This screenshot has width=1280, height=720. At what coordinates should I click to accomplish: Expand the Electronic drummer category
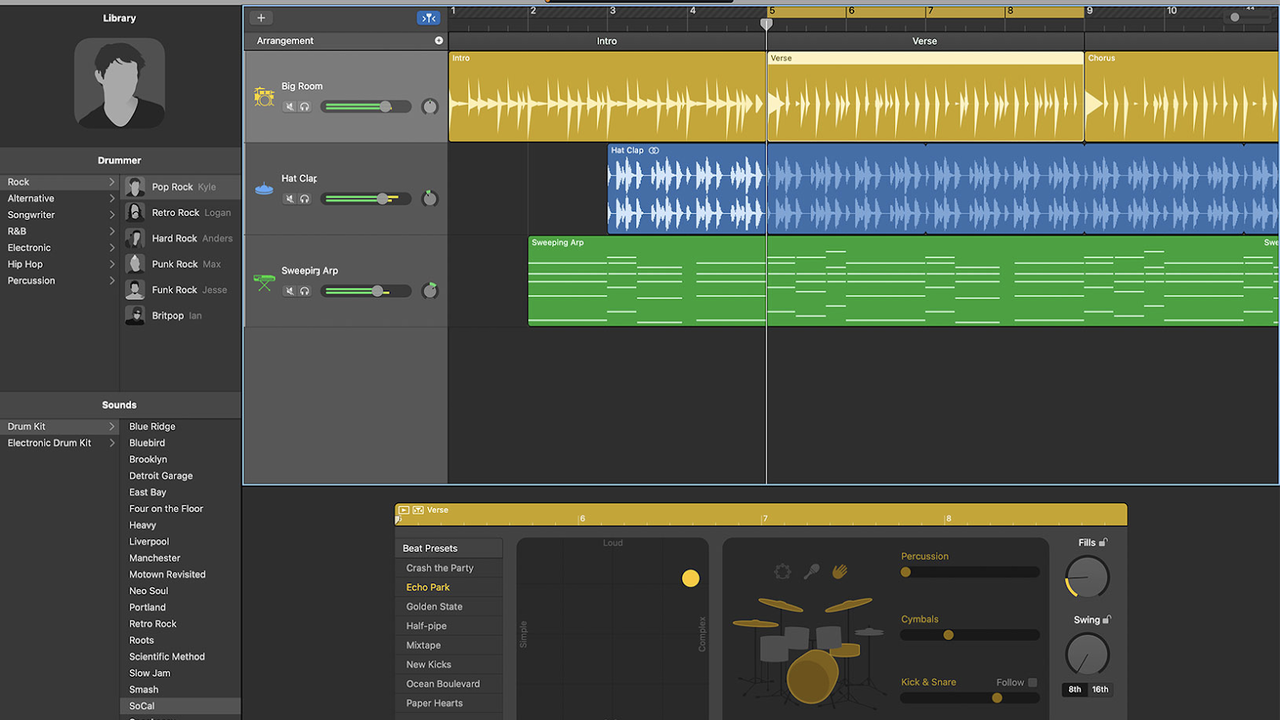coord(113,247)
